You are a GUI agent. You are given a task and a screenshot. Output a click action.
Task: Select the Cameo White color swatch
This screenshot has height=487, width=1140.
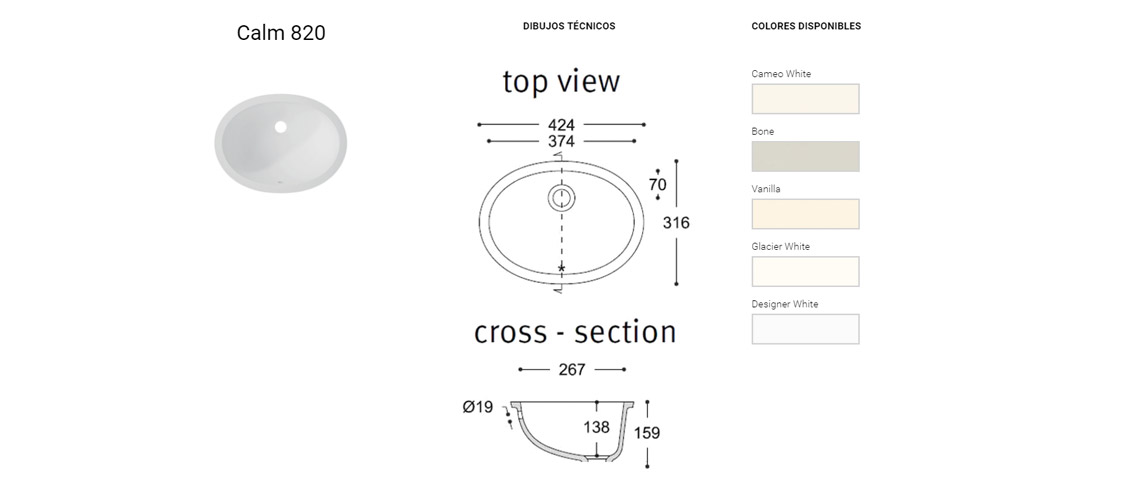(x=806, y=99)
